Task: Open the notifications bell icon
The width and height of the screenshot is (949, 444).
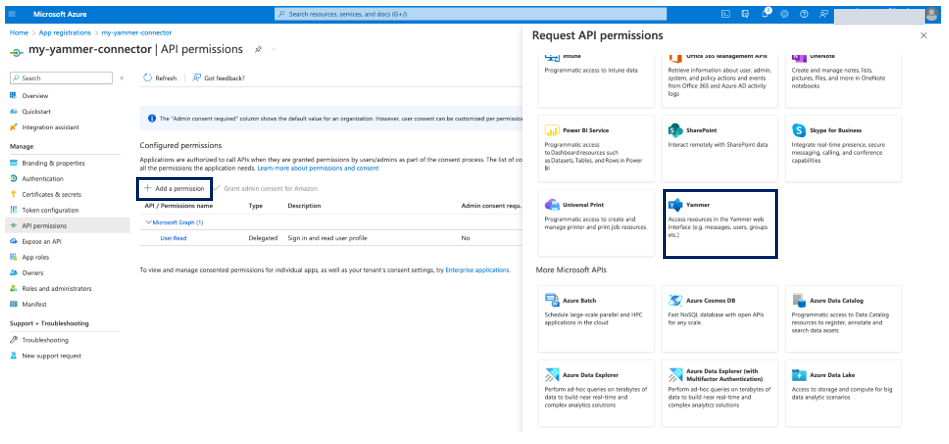Action: (x=765, y=14)
